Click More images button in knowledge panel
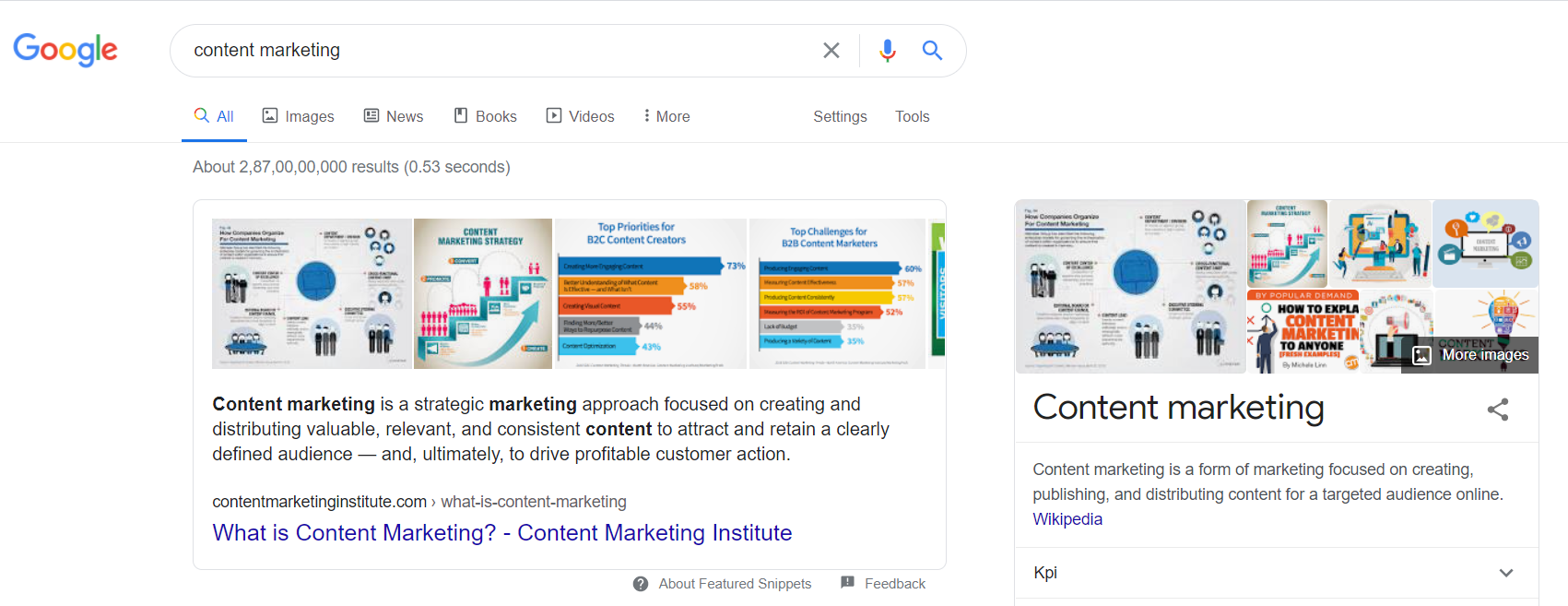The width and height of the screenshot is (1568, 606). coord(1470,355)
